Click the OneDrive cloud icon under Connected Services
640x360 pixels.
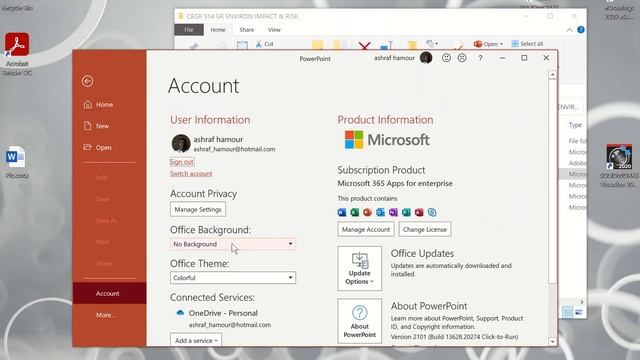click(x=180, y=313)
